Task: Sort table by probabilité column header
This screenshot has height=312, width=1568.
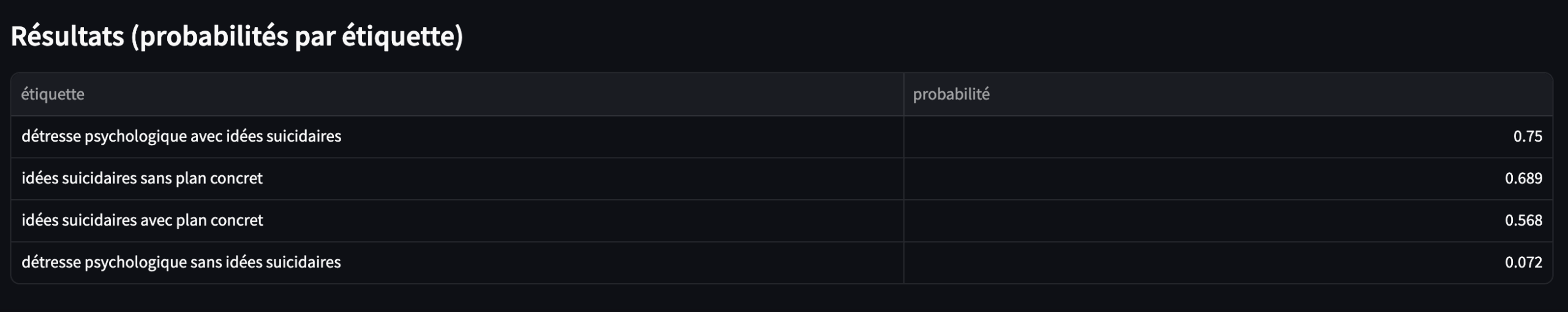Action: pyautogui.click(x=951, y=94)
